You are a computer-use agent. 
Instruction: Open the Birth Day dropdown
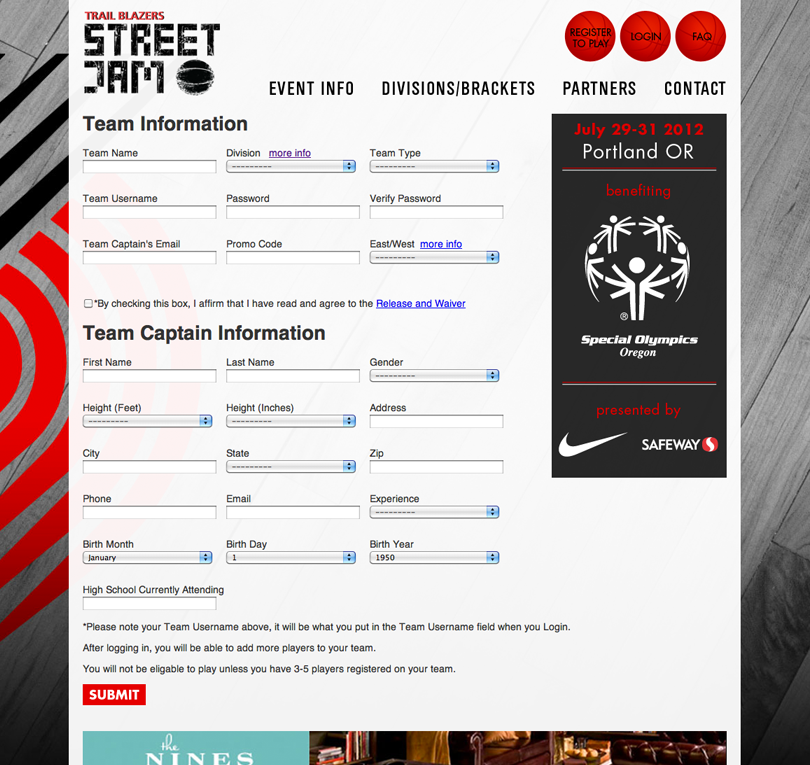[291, 557]
